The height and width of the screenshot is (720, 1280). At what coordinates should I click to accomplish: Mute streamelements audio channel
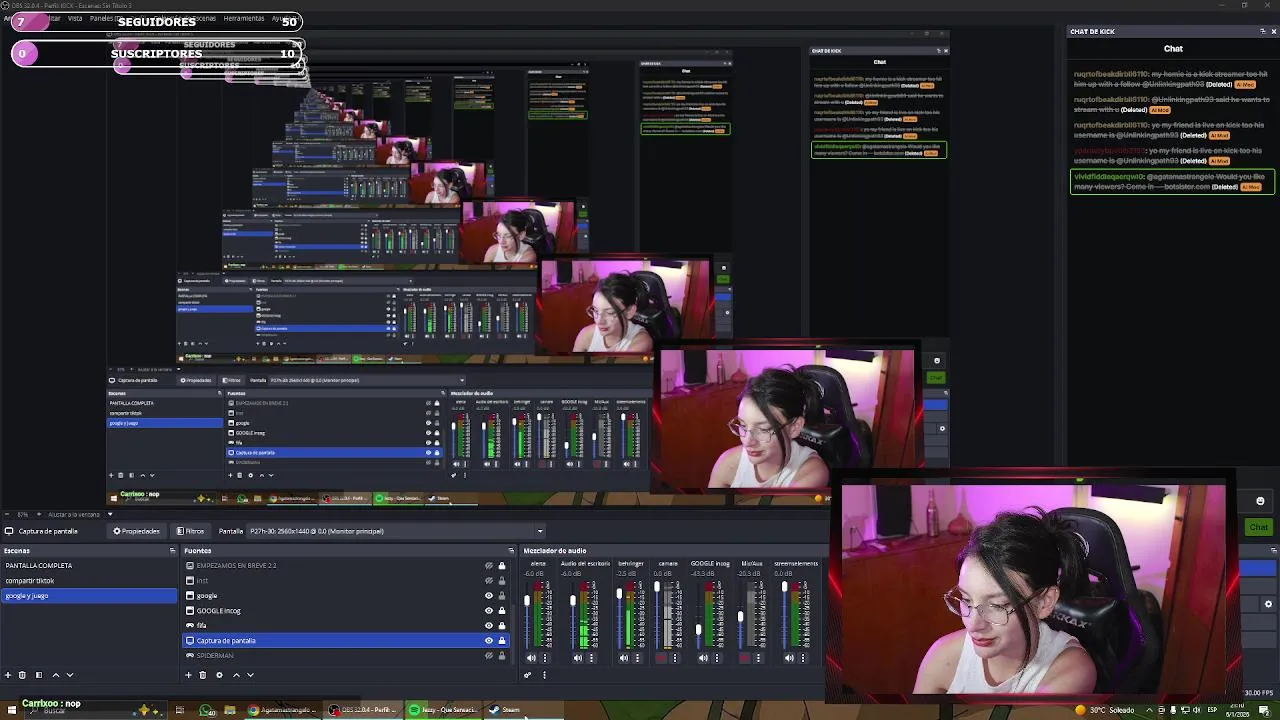[789, 658]
